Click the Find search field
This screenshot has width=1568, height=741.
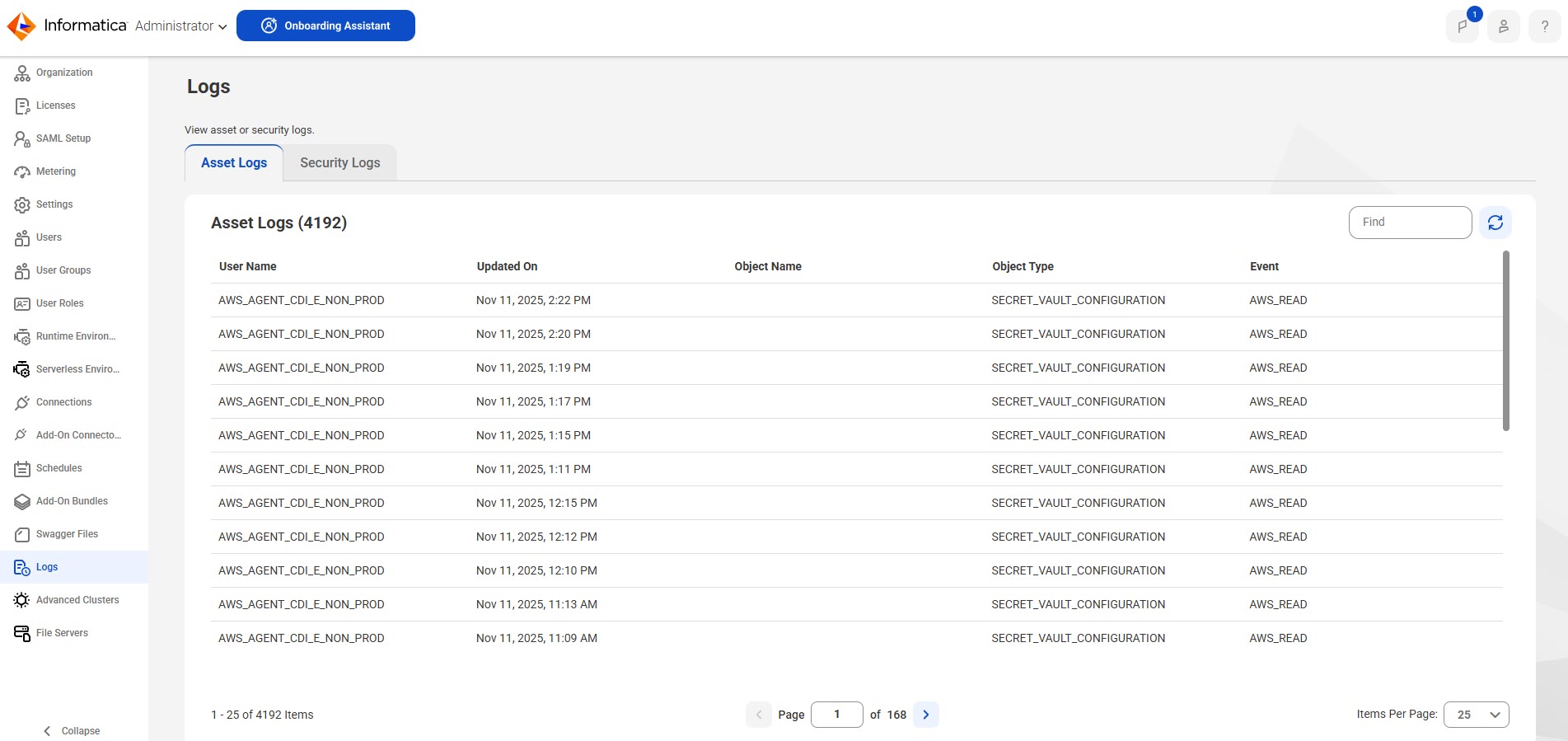pyautogui.click(x=1411, y=223)
